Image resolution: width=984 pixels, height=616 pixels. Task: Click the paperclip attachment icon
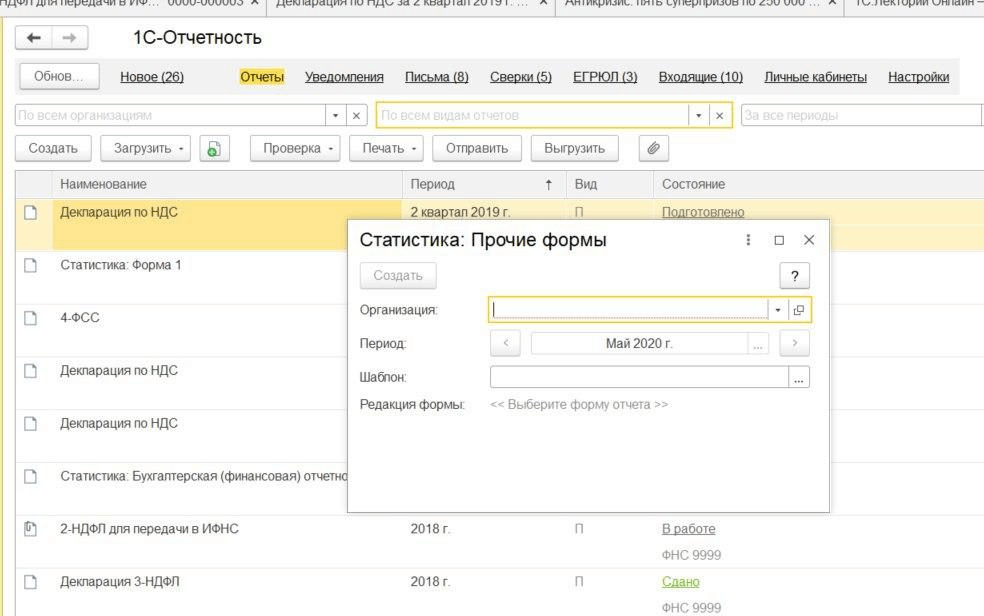(653, 148)
